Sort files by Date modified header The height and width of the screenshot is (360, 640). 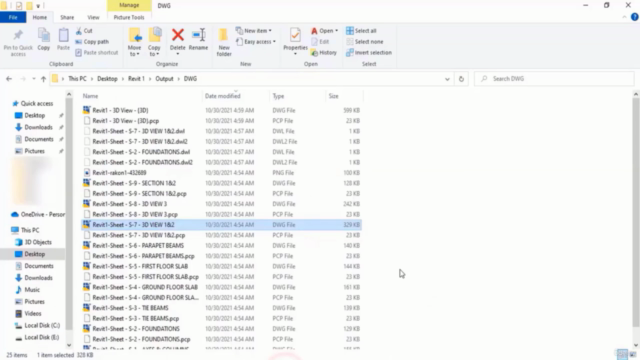236,96
